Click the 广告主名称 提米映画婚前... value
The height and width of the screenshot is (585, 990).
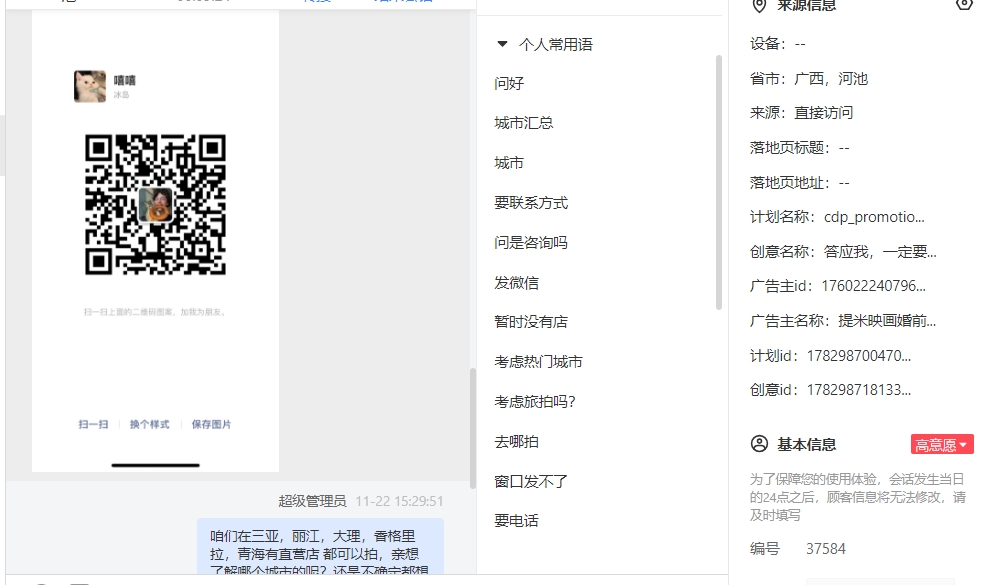pyautogui.click(x=887, y=321)
